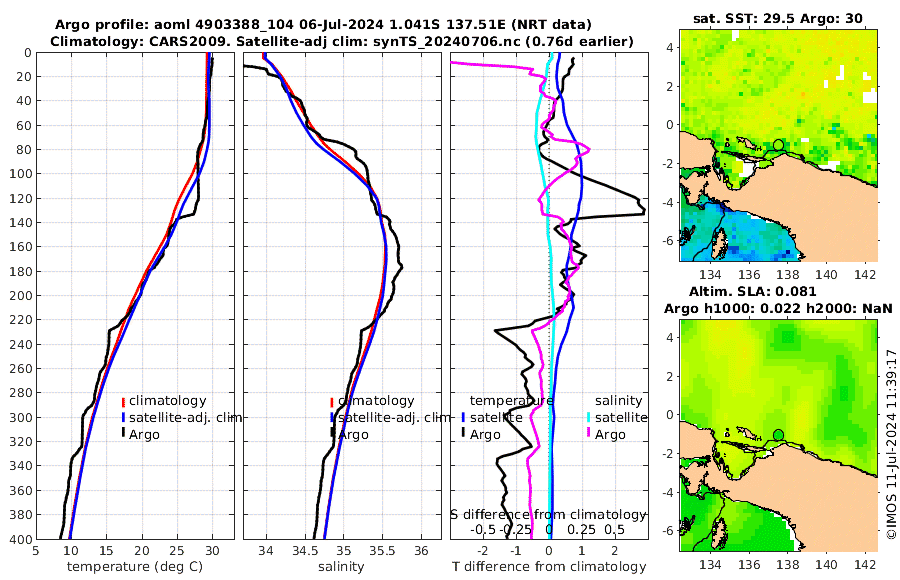Click red climatology legend marker in temperature plot
The height and width of the screenshot is (580, 900).
123,401
